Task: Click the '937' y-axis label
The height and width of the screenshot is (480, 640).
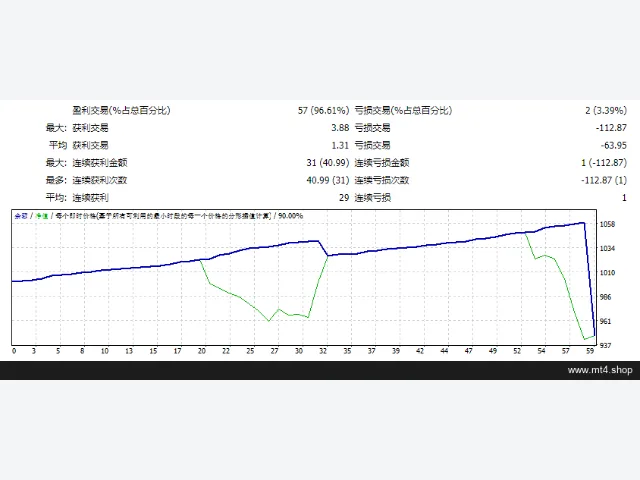Action: [605, 345]
